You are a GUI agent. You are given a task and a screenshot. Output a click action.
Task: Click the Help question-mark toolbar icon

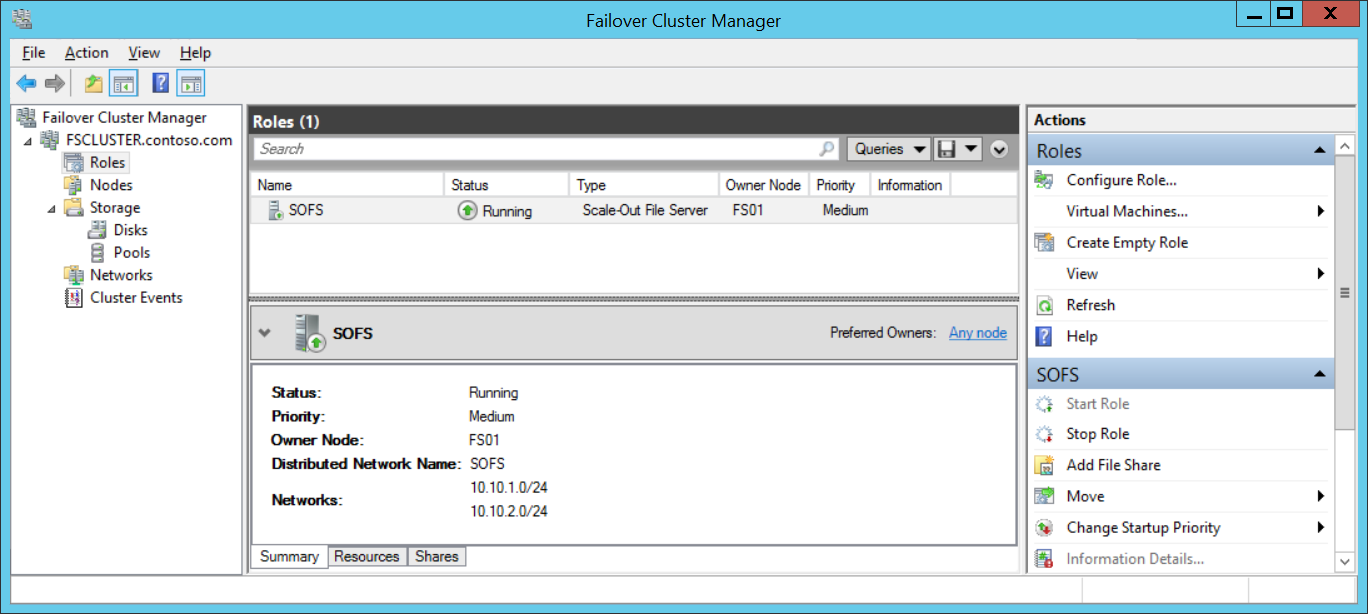coord(160,84)
